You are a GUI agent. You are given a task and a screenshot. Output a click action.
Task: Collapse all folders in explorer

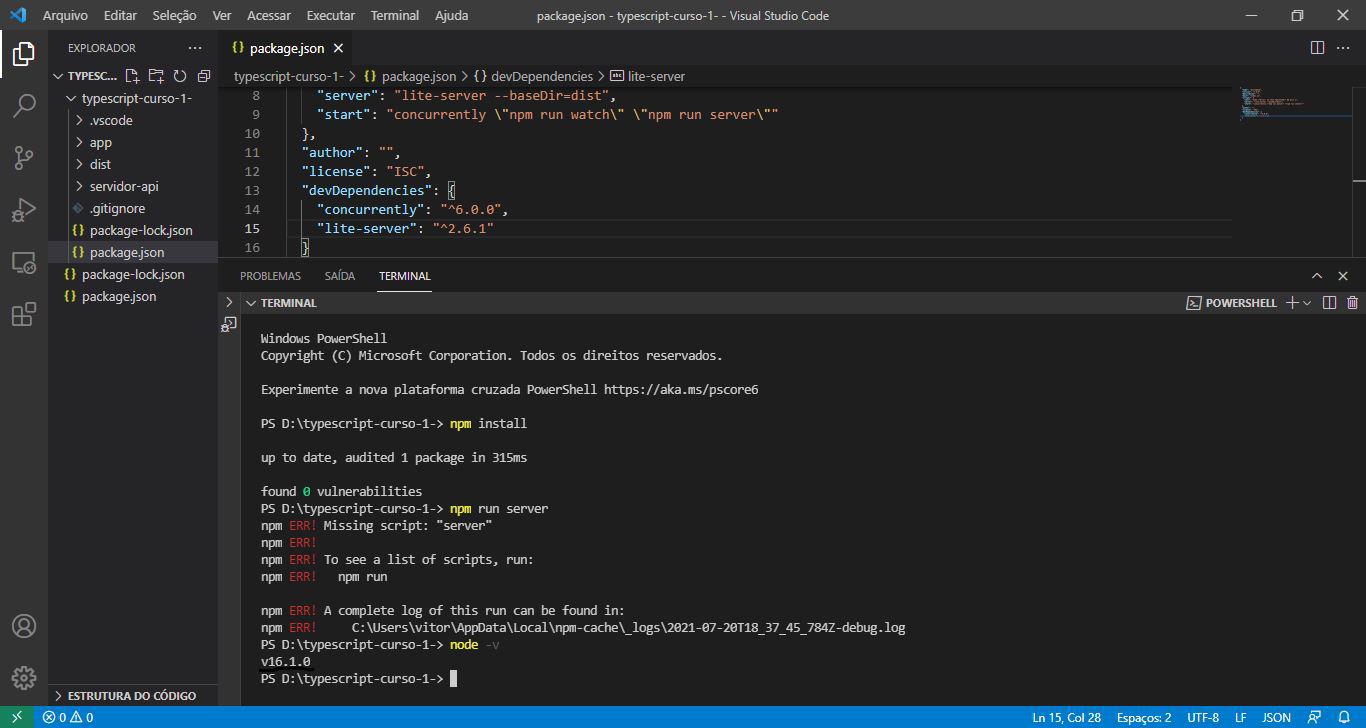(x=204, y=76)
